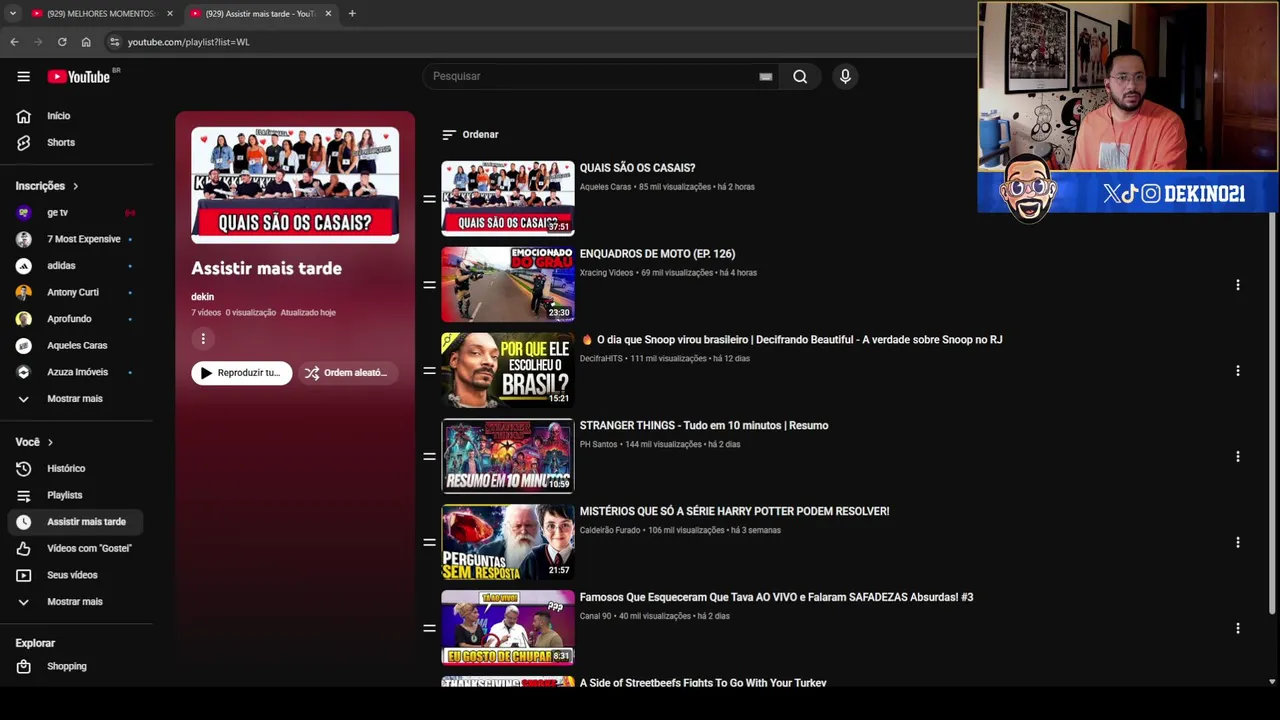The width and height of the screenshot is (1280, 720).
Task: Open Aprofundo subscription channel
Action: (x=76, y=319)
